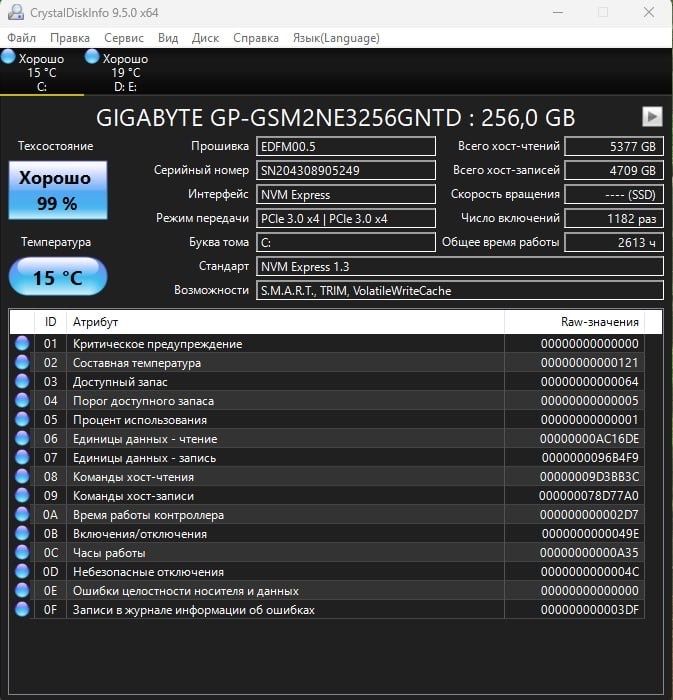Select the Процент использования attribute text
This screenshot has height=700, width=673.
pyautogui.click(x=140, y=420)
